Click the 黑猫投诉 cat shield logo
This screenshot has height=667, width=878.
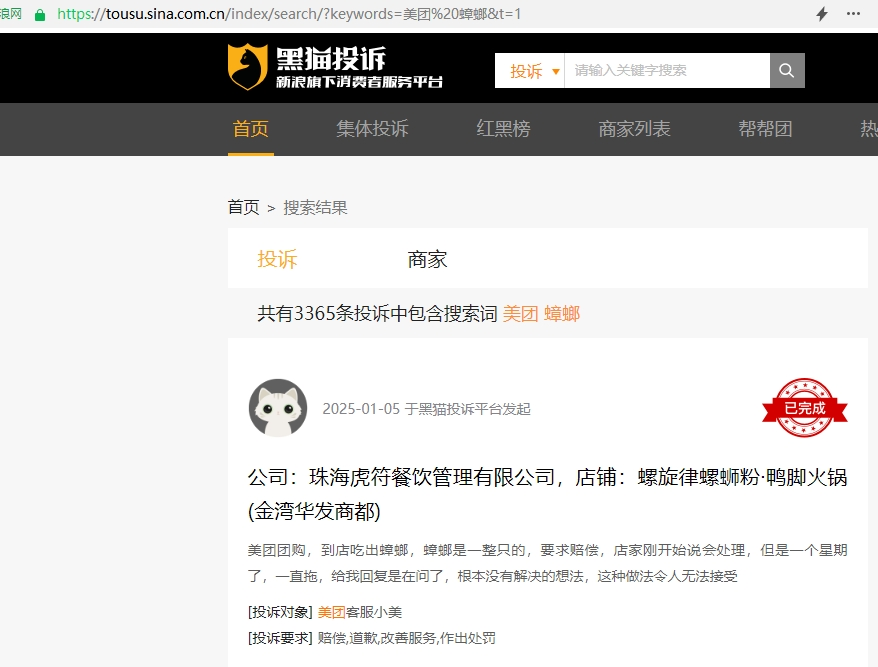click(x=247, y=67)
